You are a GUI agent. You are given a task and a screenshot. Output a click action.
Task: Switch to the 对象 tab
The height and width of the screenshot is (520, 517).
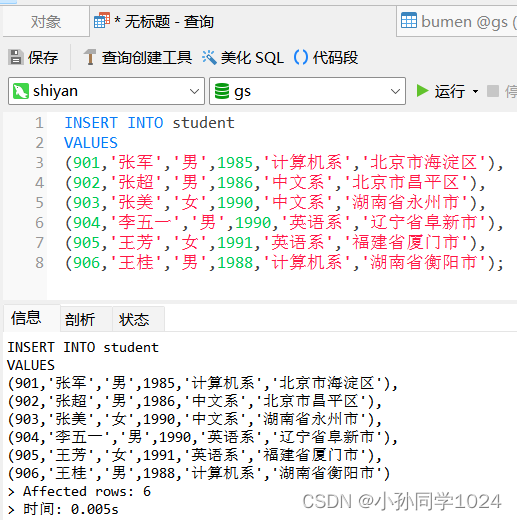click(x=46, y=22)
